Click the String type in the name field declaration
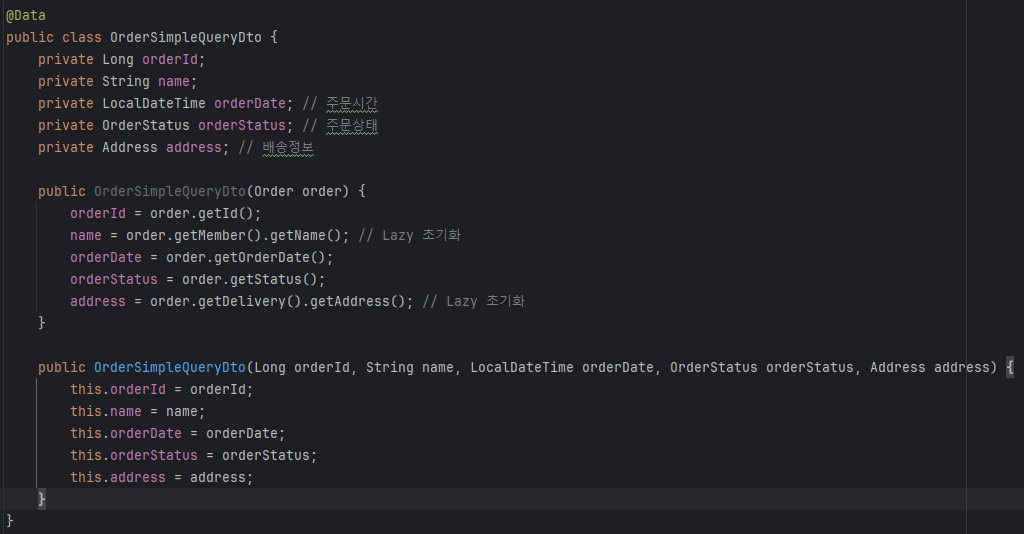The width and height of the screenshot is (1024, 534). [x=126, y=82]
